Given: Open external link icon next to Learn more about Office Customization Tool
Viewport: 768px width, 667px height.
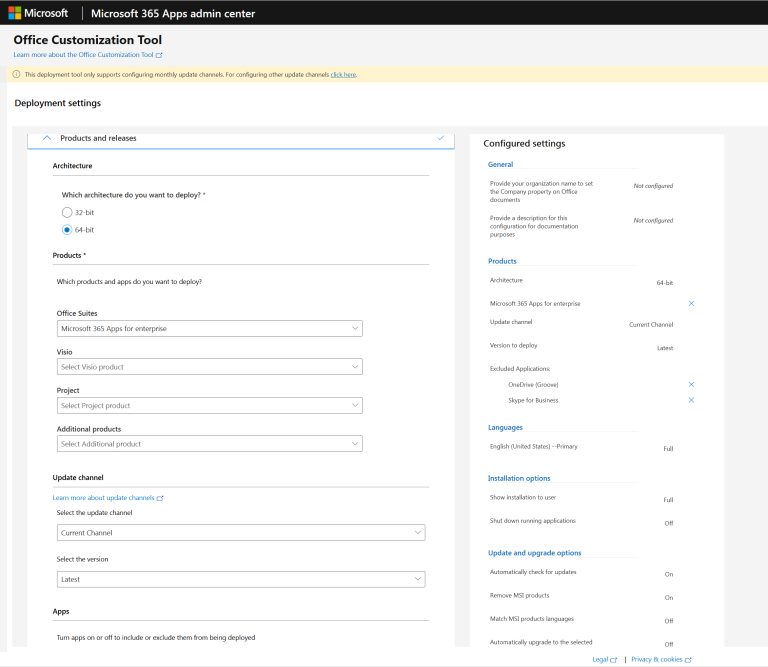Looking at the screenshot, I should click(159, 55).
